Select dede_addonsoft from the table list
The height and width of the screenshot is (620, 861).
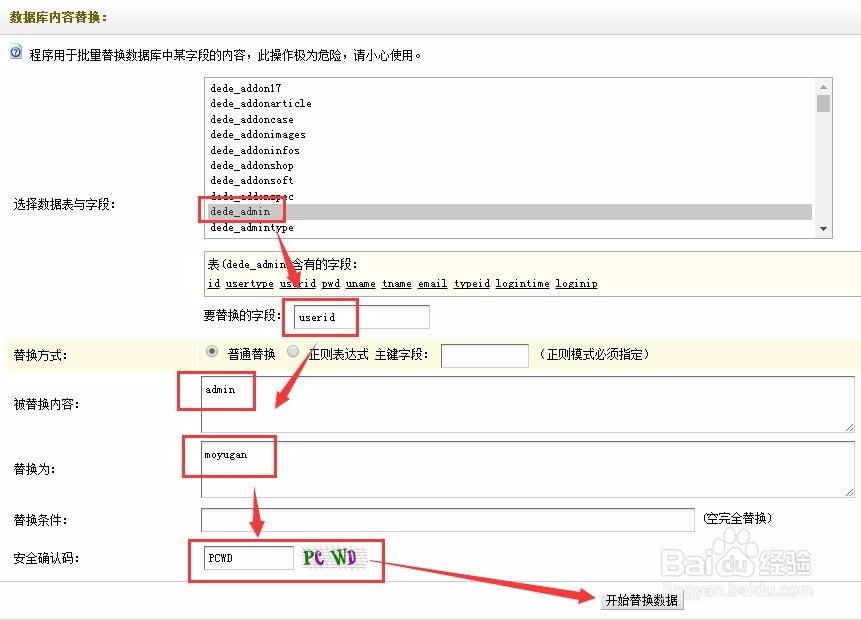pyautogui.click(x=252, y=181)
